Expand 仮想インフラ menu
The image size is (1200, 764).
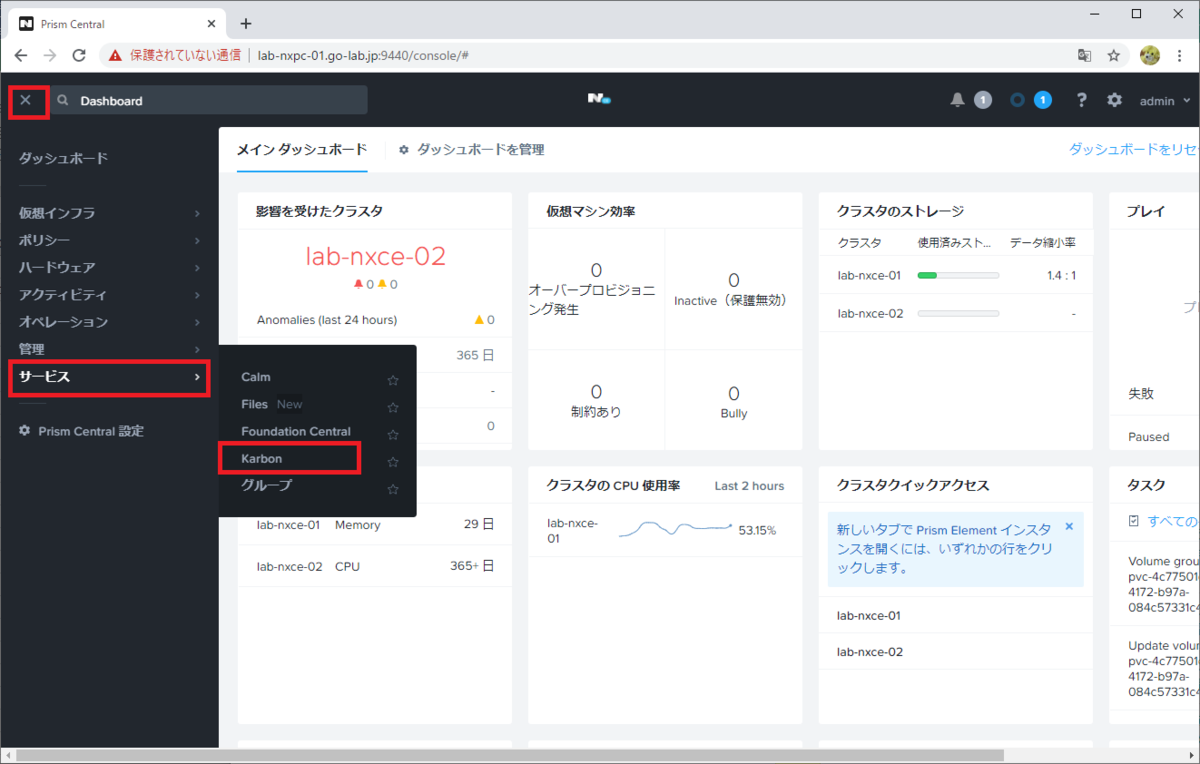coord(109,213)
